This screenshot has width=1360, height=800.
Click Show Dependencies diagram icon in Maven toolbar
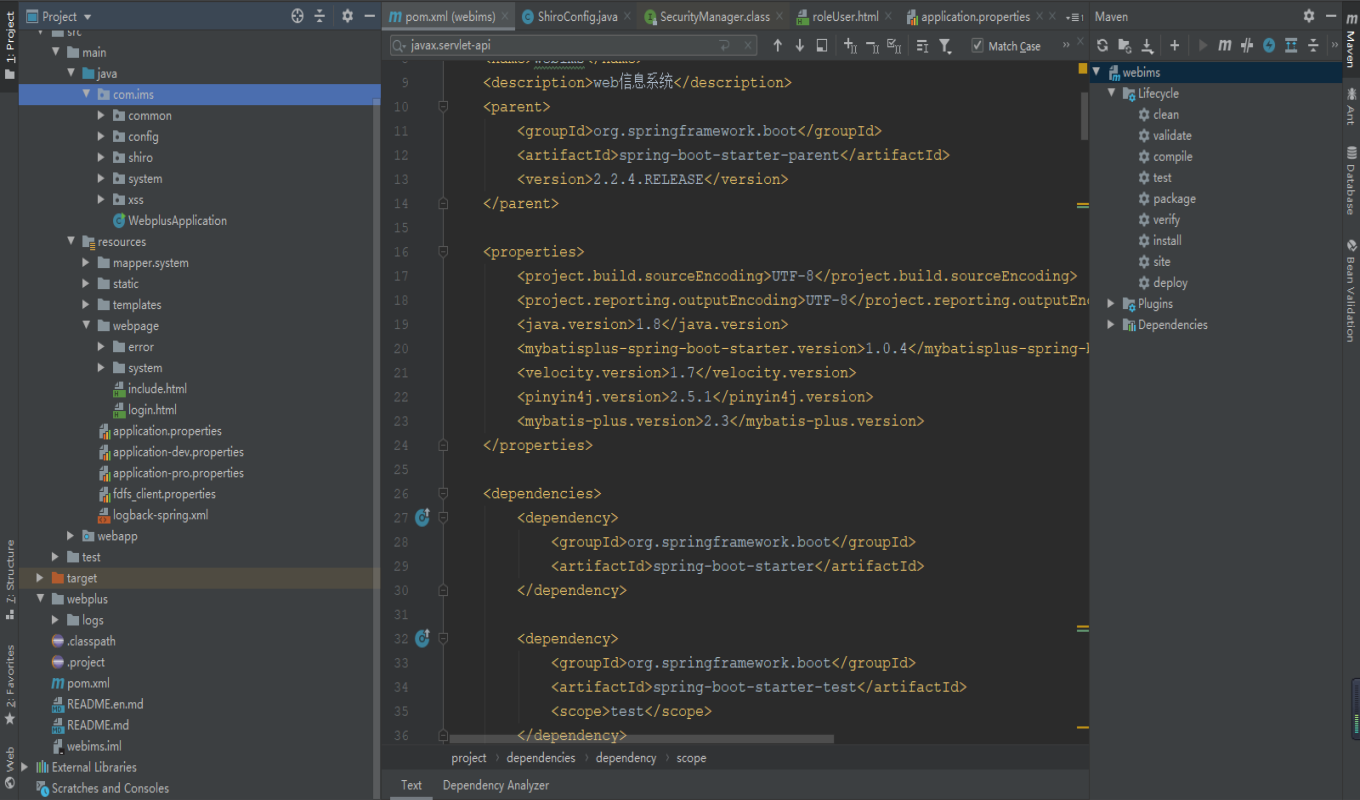click(1291, 45)
